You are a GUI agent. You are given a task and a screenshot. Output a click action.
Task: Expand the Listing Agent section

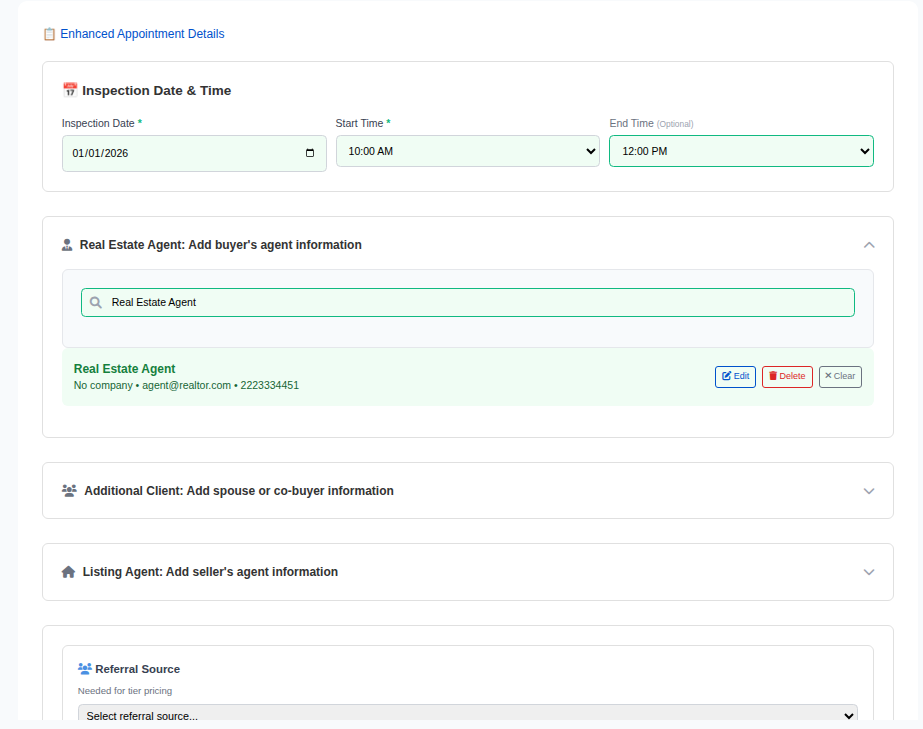pyautogui.click(x=869, y=571)
